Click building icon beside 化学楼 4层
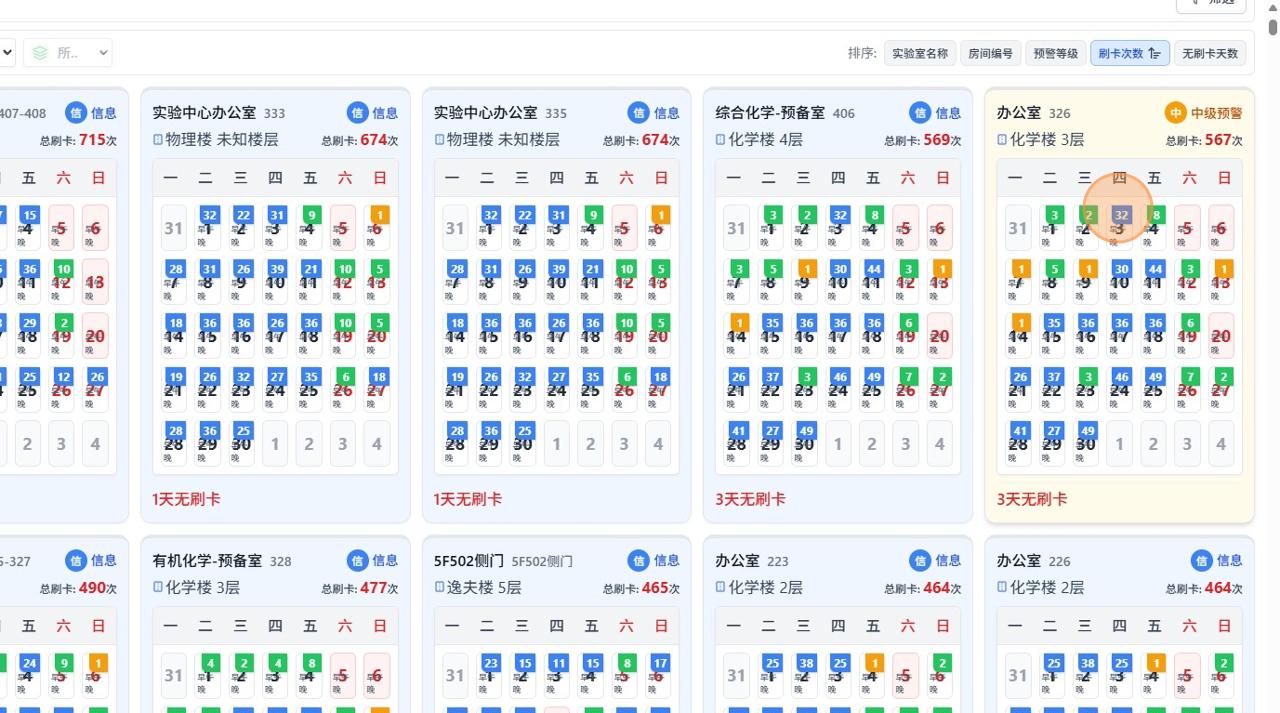1280x713 pixels. tap(721, 140)
